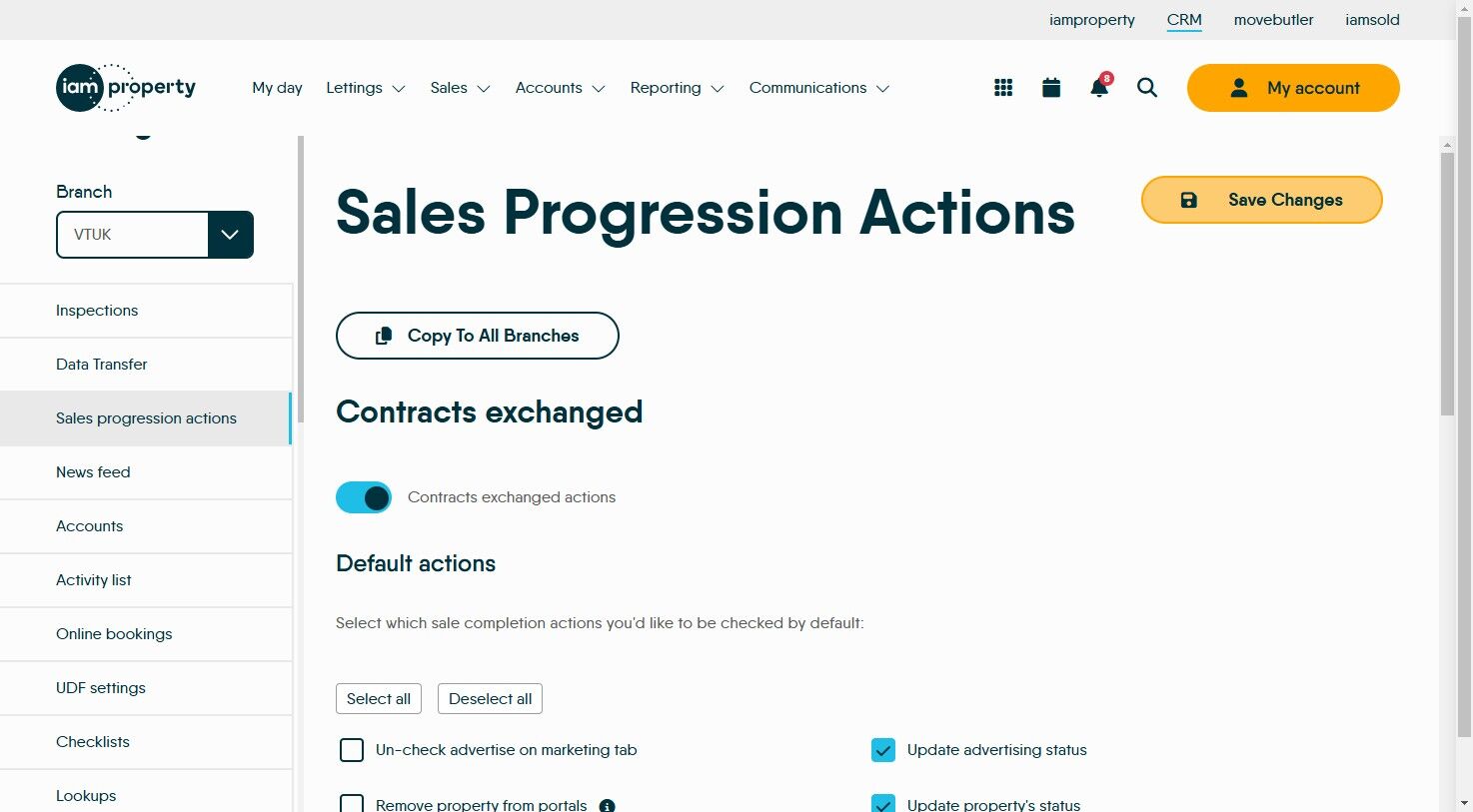1473x812 pixels.
Task: Click the search magnifier icon
Action: [x=1147, y=88]
